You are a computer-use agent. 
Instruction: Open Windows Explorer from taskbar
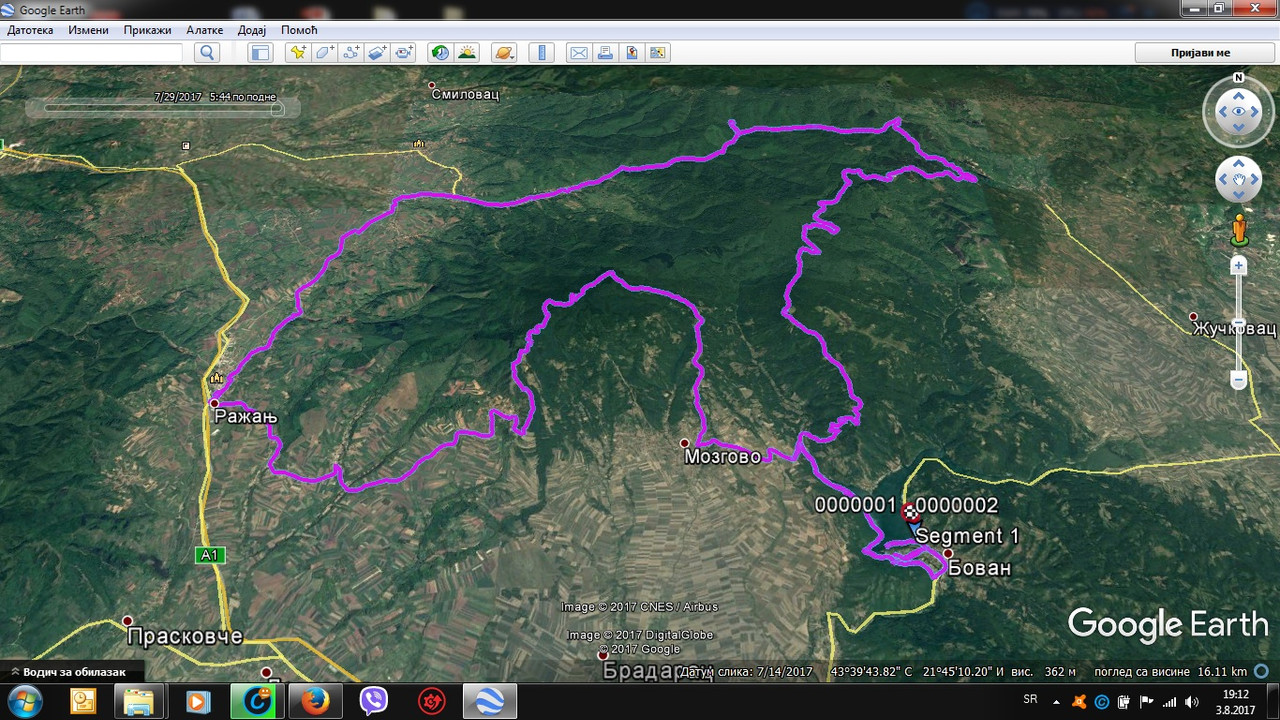tap(139, 702)
